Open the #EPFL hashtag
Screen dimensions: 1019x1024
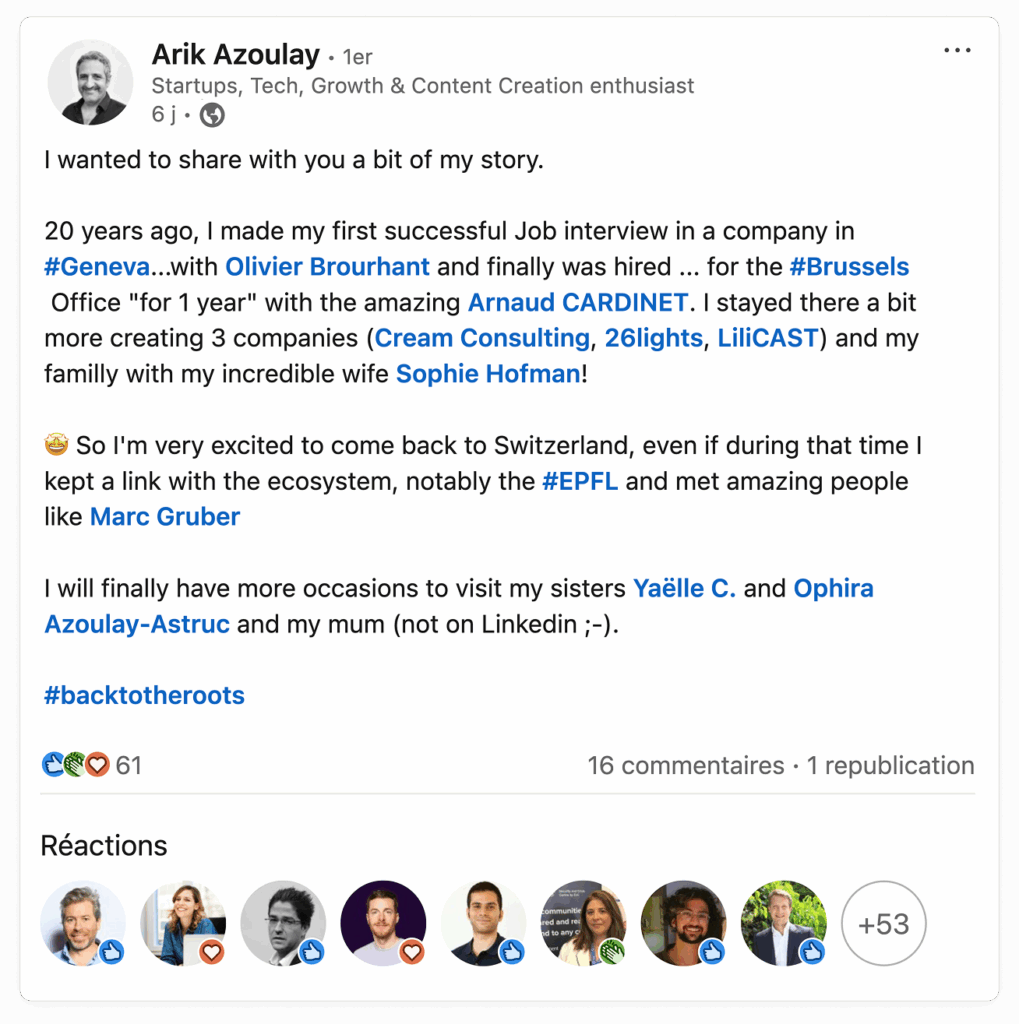[580, 481]
